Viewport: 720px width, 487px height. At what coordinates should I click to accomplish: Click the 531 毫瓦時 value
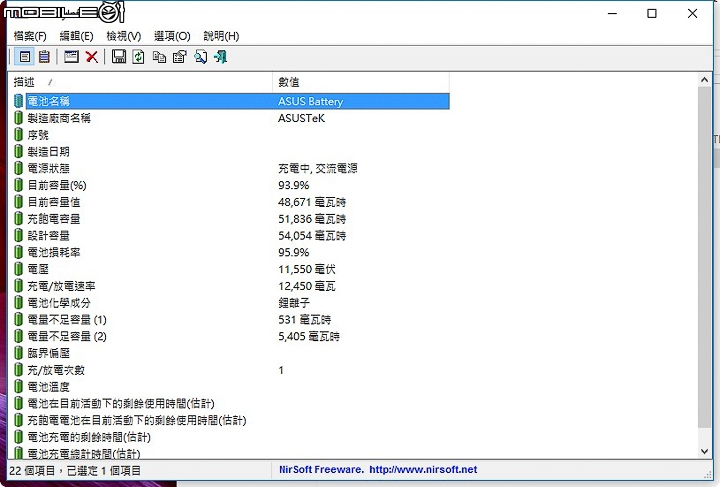click(304, 319)
